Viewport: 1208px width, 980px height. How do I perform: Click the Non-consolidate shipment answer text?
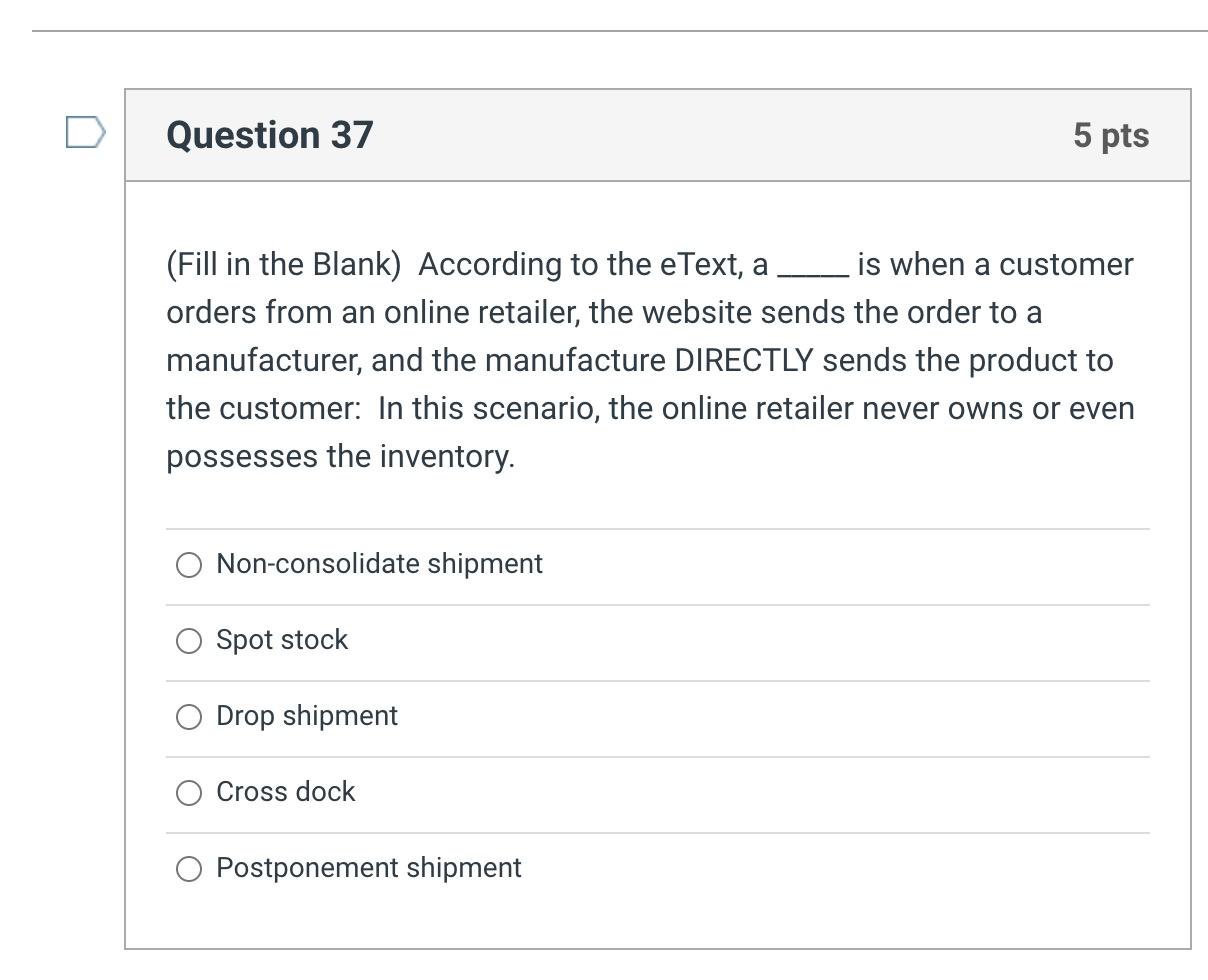click(379, 564)
